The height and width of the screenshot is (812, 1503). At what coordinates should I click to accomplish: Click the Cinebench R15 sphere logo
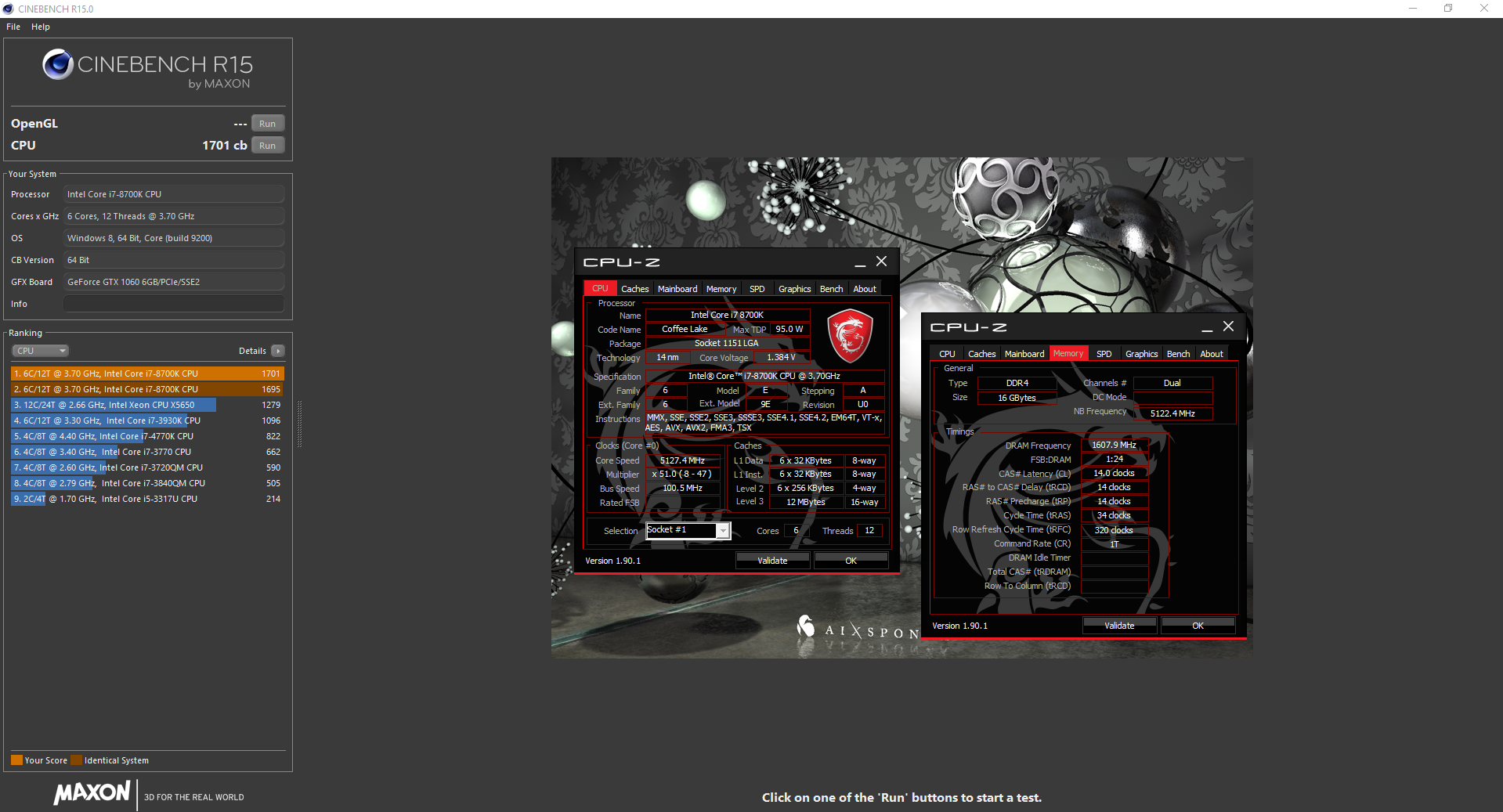tap(58, 64)
